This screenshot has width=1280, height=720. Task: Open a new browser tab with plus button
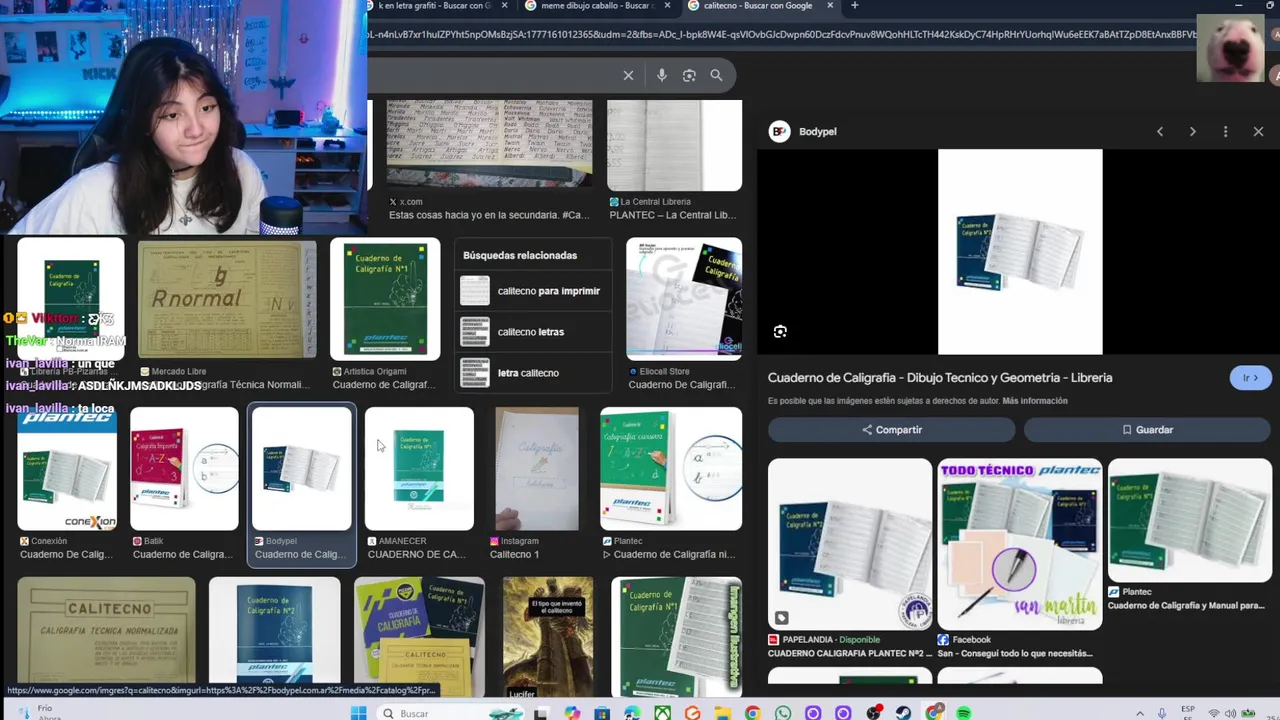click(x=854, y=6)
